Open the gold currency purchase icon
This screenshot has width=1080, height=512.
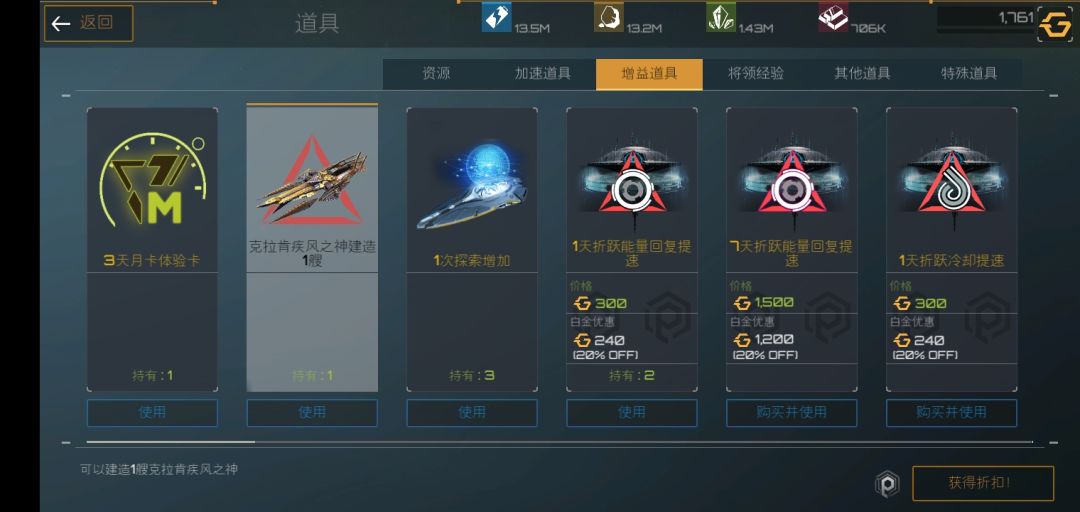point(1055,25)
